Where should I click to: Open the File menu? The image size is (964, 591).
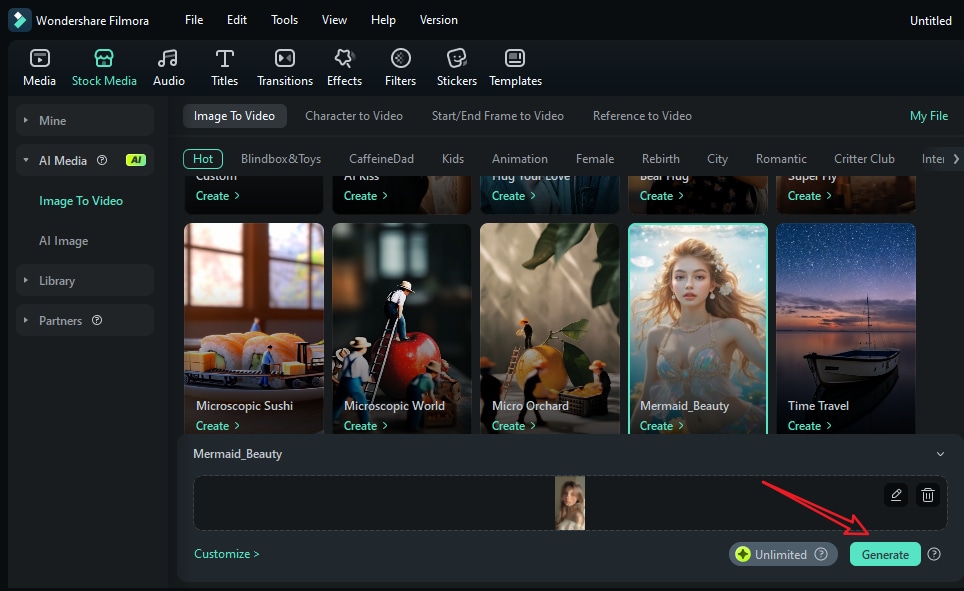(194, 20)
